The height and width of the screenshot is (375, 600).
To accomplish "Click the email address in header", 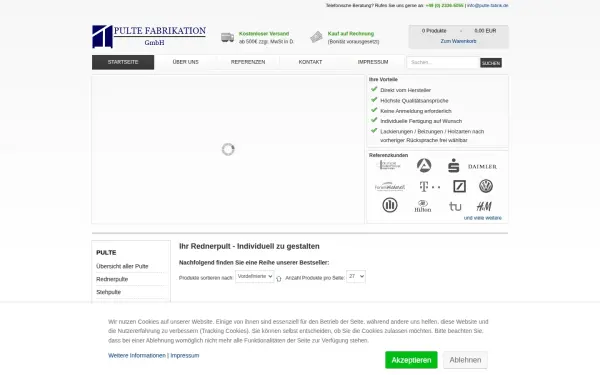I will (x=488, y=6).
